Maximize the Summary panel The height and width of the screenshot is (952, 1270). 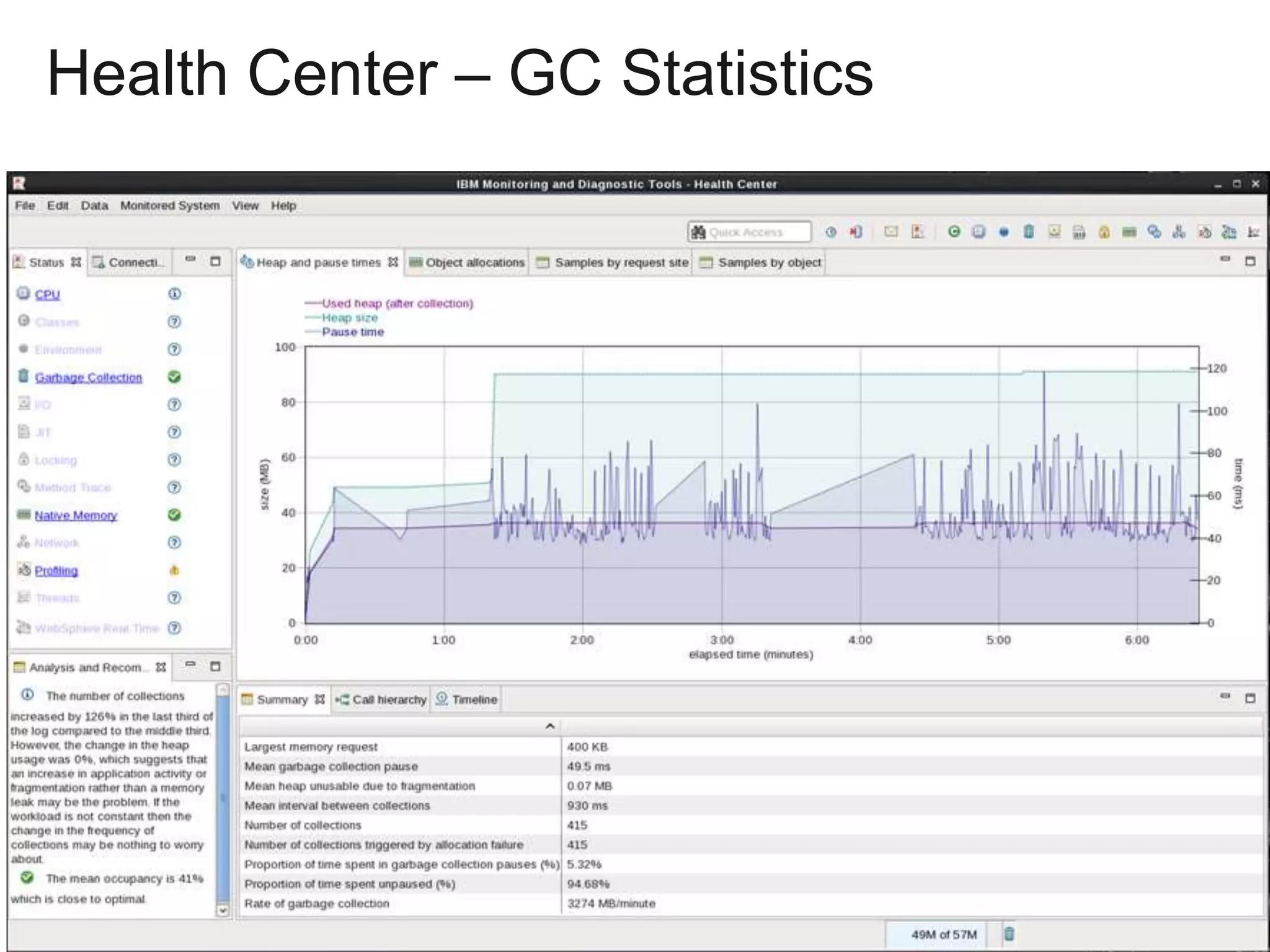pos(1250,698)
